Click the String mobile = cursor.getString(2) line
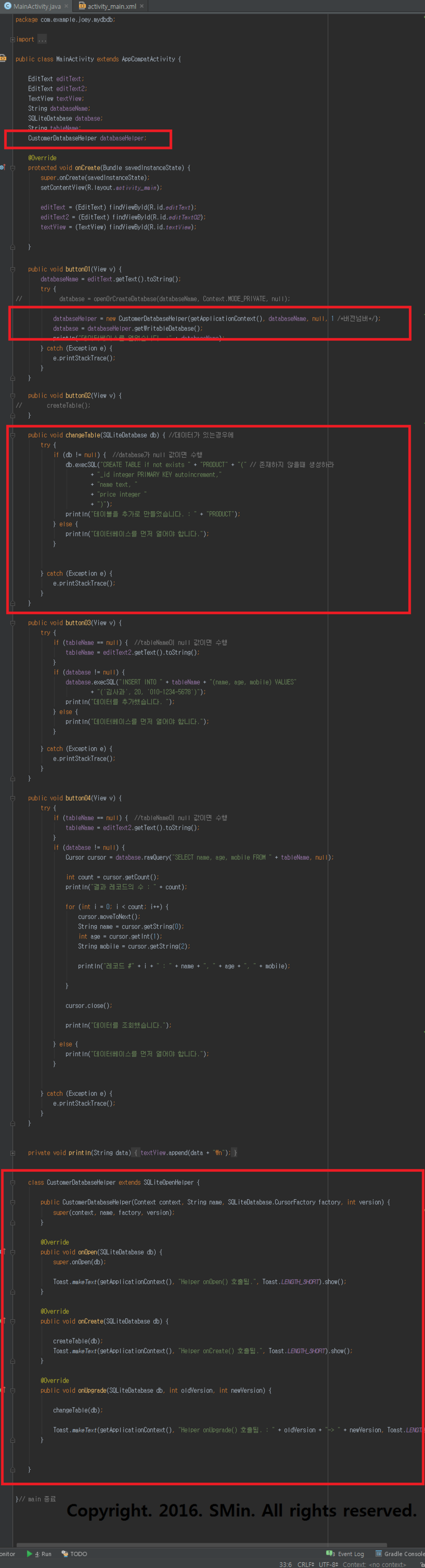Image resolution: width=425 pixels, height=1568 pixels. [x=134, y=946]
